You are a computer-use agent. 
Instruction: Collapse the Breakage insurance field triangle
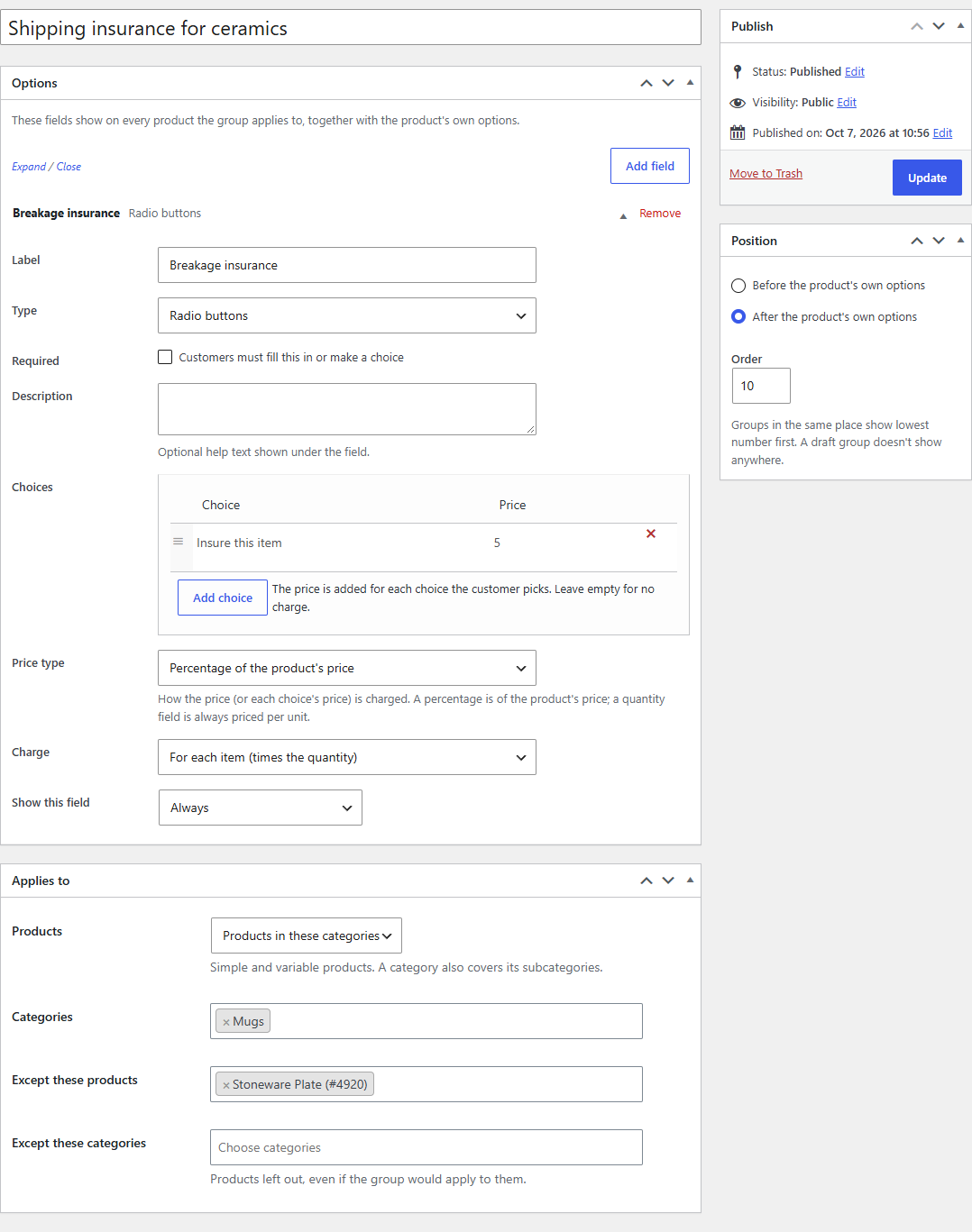tap(623, 216)
